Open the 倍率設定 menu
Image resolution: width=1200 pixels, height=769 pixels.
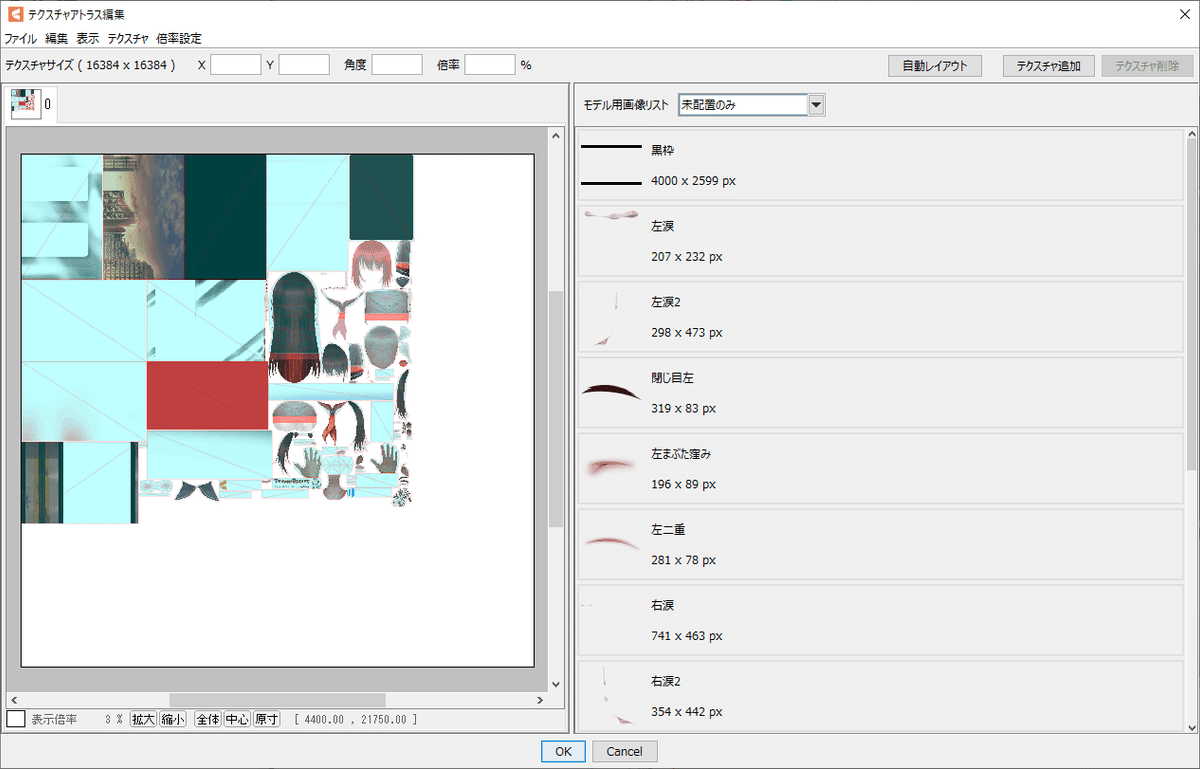click(x=179, y=39)
